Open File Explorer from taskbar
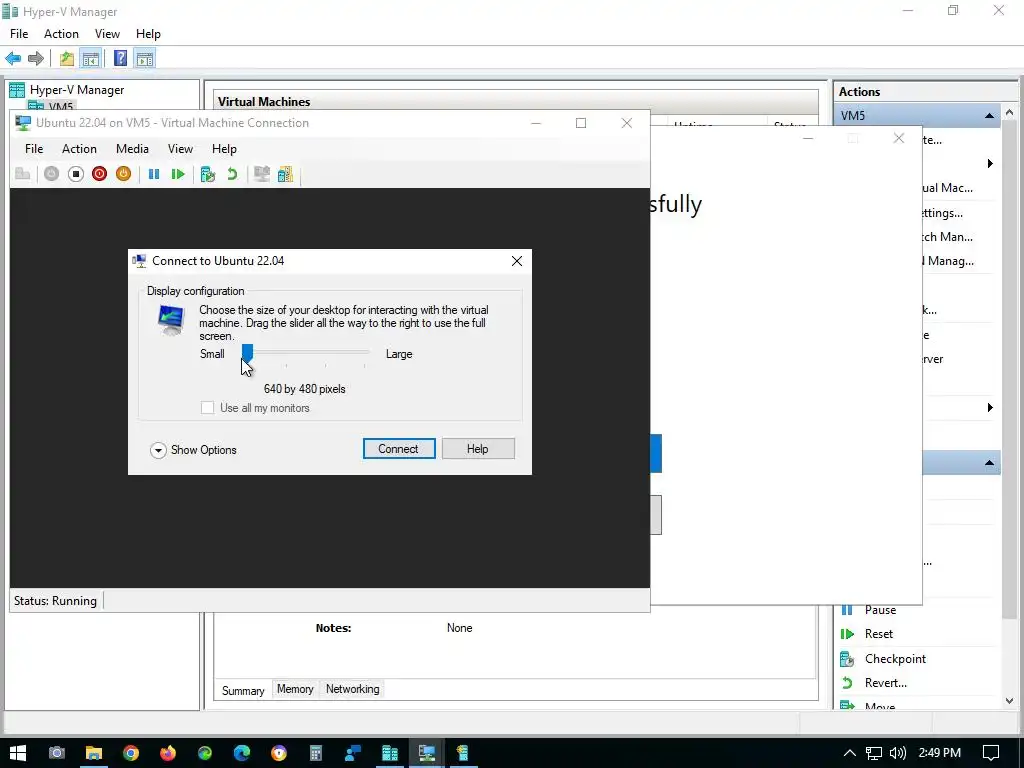The height and width of the screenshot is (768, 1024). [94, 753]
